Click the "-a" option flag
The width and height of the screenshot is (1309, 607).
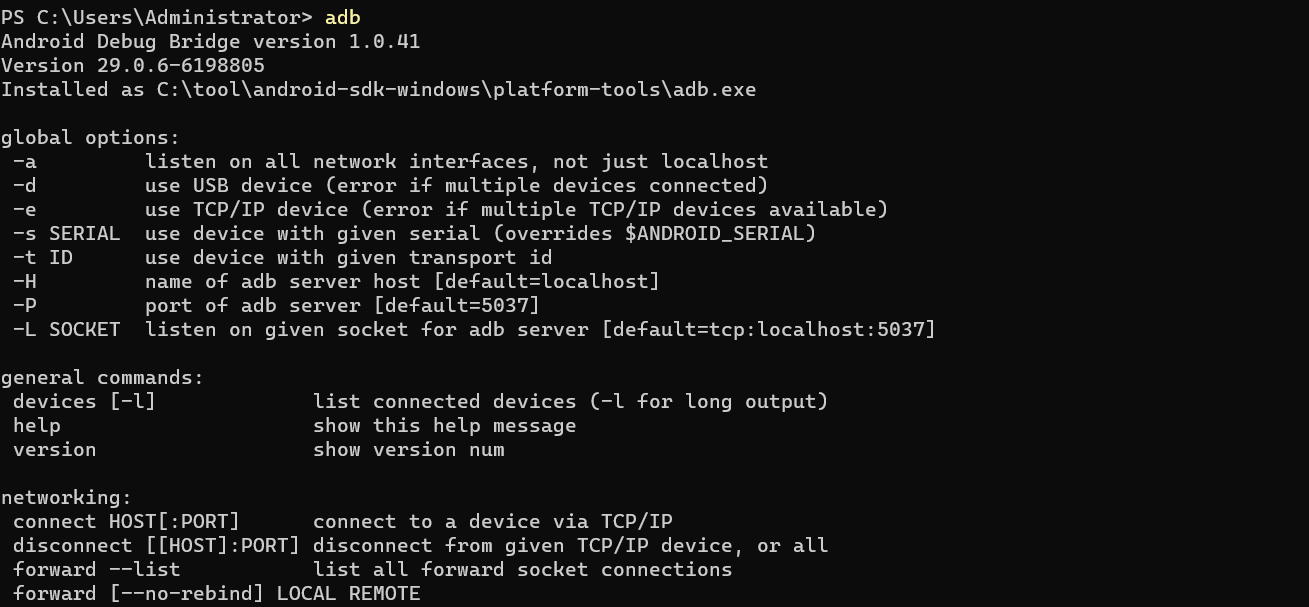[x=25, y=161]
